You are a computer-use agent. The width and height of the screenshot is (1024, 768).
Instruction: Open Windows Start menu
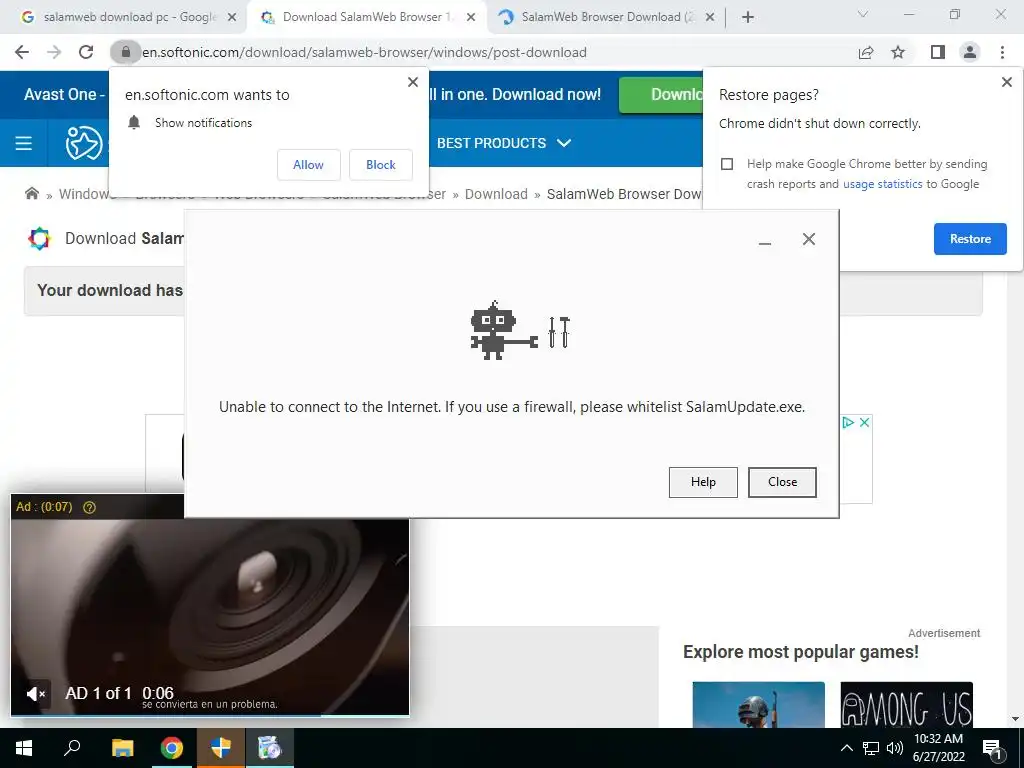point(24,748)
